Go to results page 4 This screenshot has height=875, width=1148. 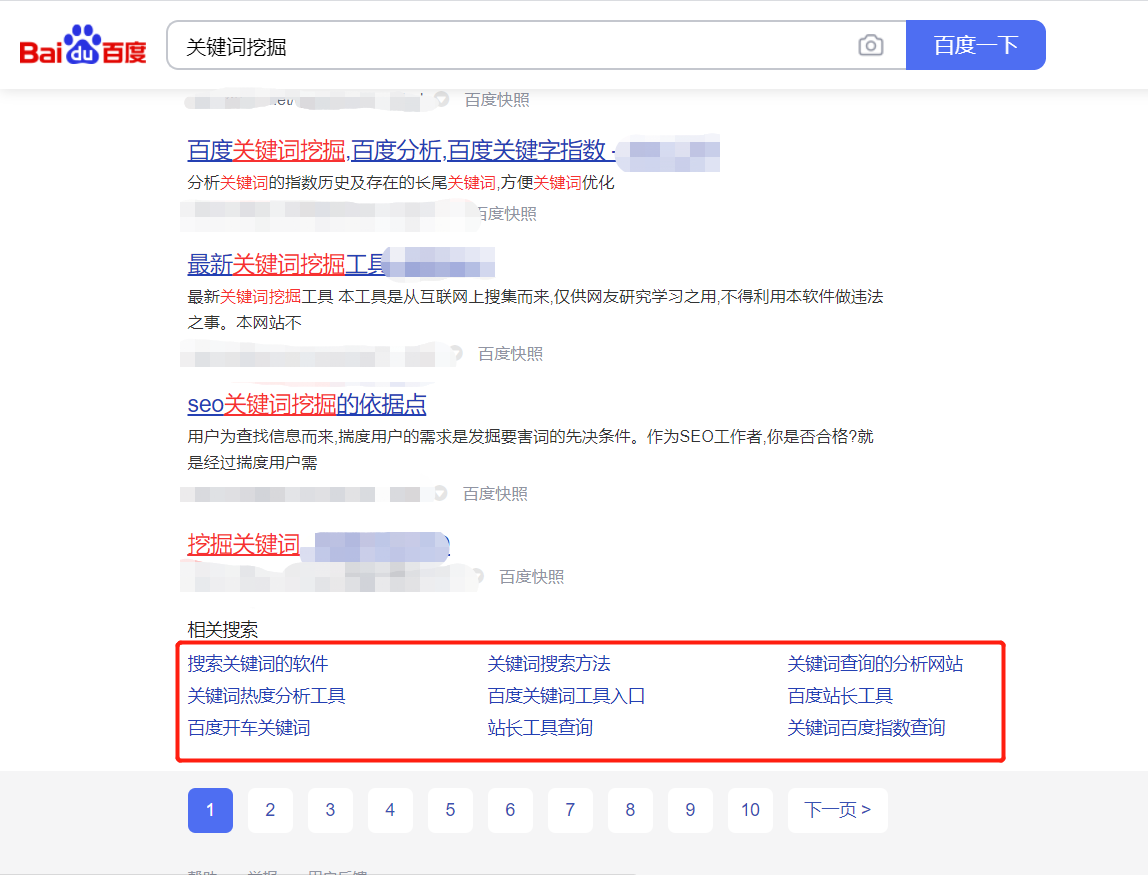390,811
